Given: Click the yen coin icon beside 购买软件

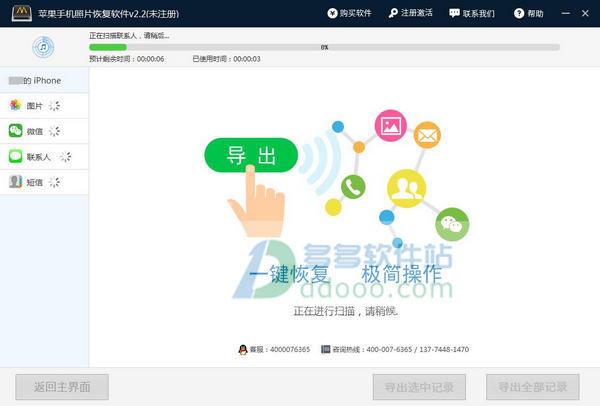Looking at the screenshot, I should point(332,13).
